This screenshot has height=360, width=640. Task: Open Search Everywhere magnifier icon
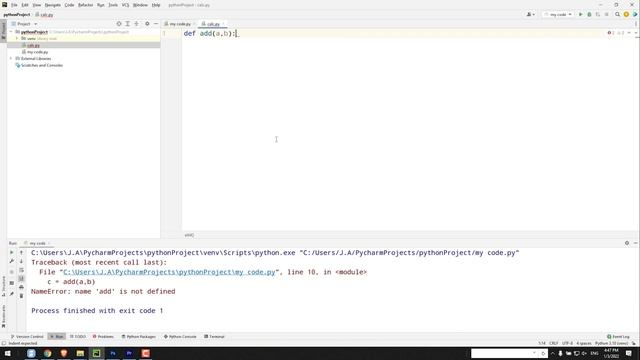[617, 14]
